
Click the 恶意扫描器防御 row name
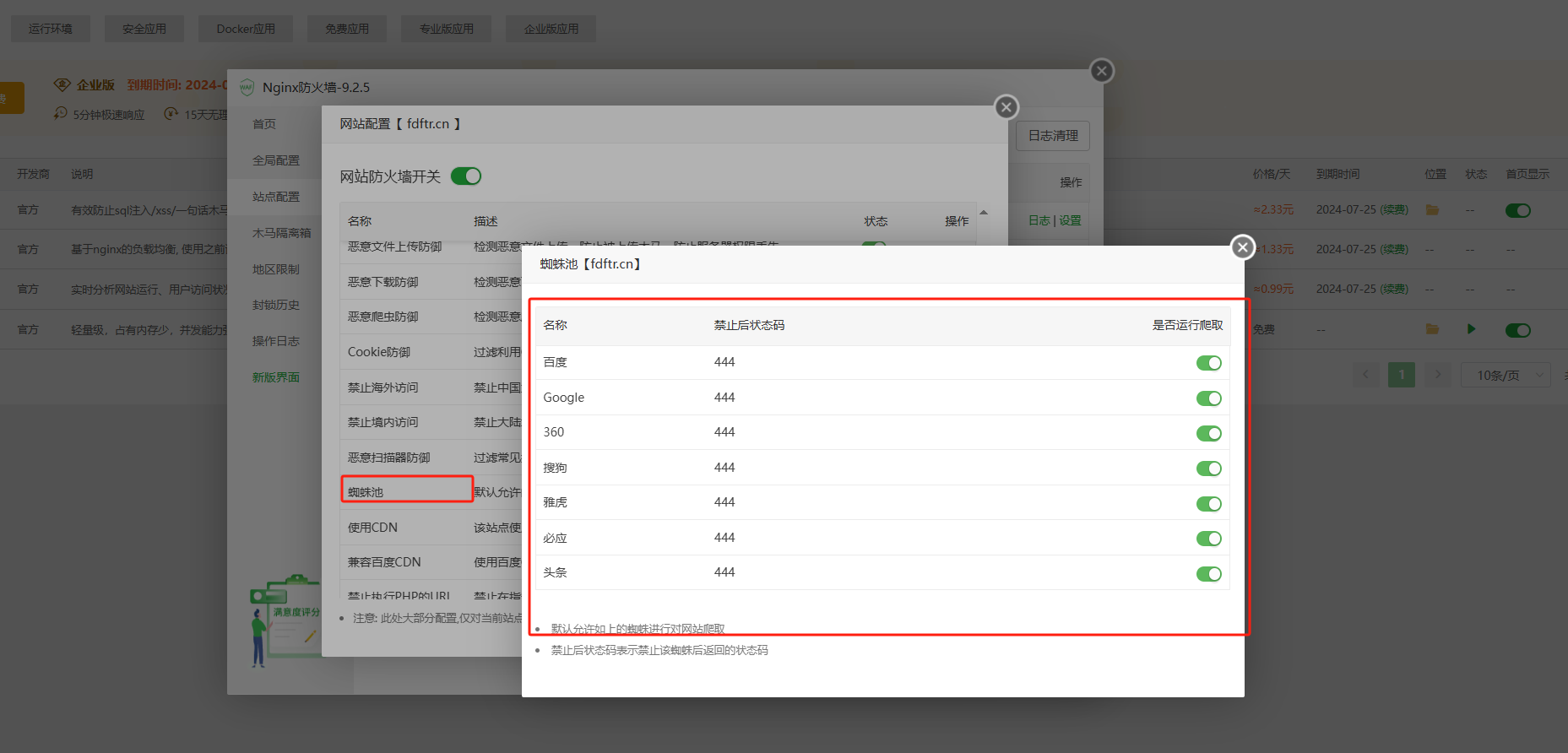(389, 458)
